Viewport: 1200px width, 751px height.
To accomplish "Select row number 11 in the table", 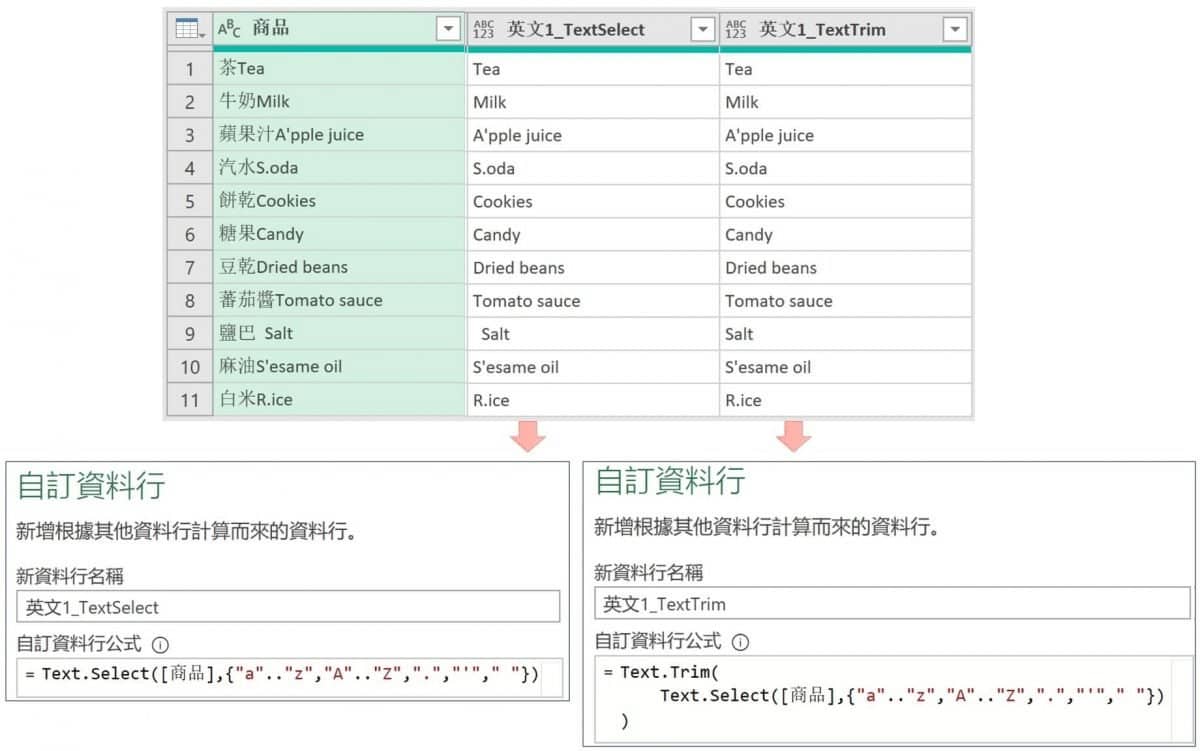I will click(190, 400).
